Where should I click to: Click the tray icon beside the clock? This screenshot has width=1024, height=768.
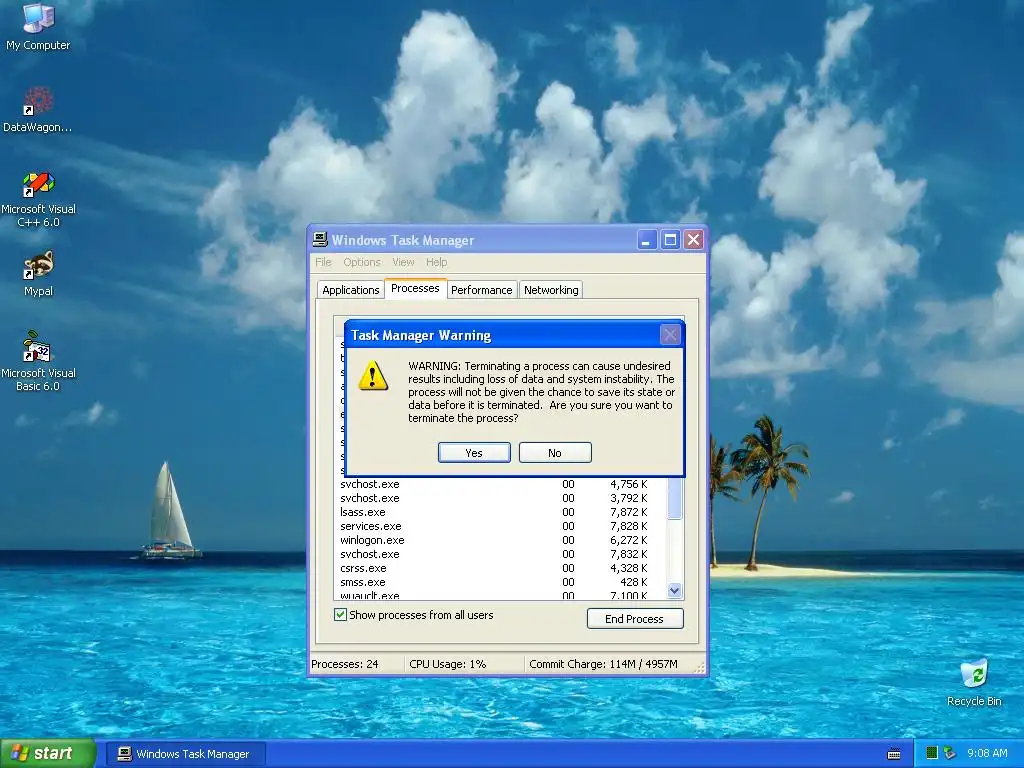click(x=950, y=753)
